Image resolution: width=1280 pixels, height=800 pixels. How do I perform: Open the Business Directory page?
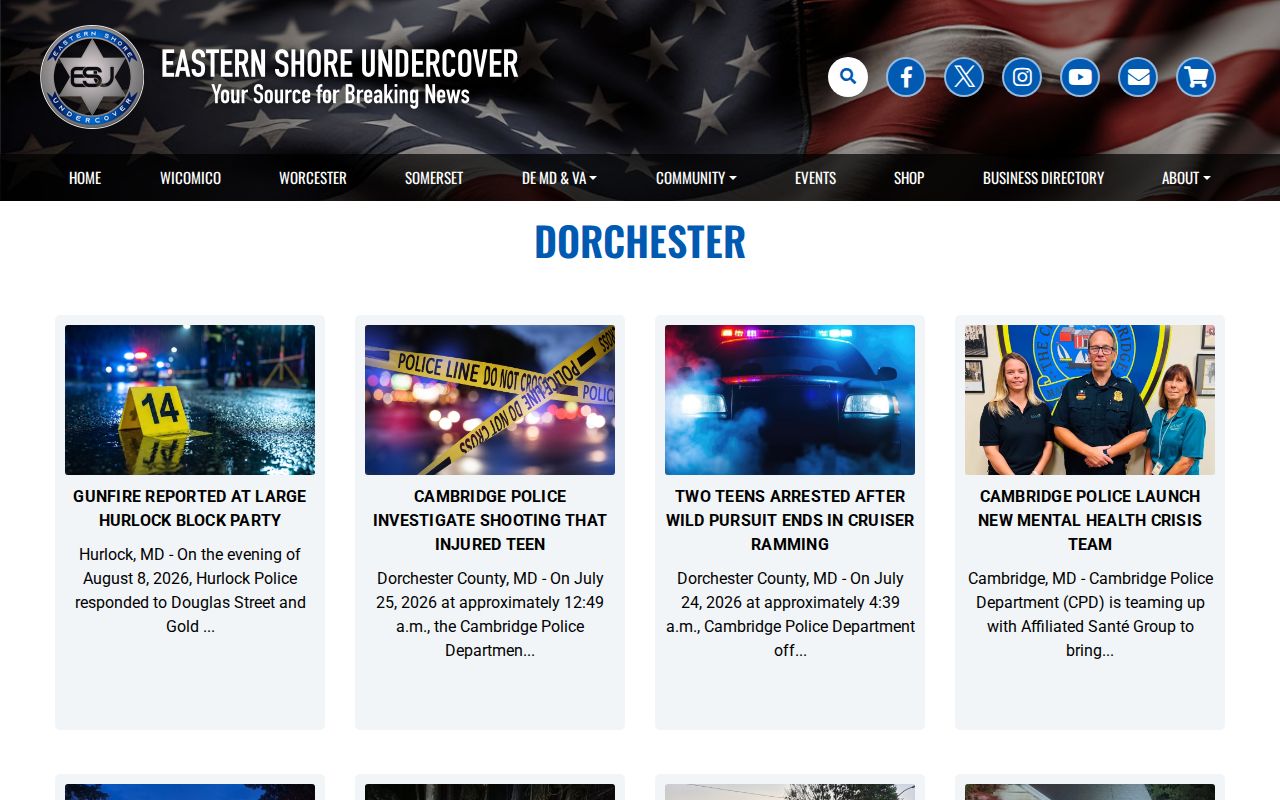click(1043, 178)
